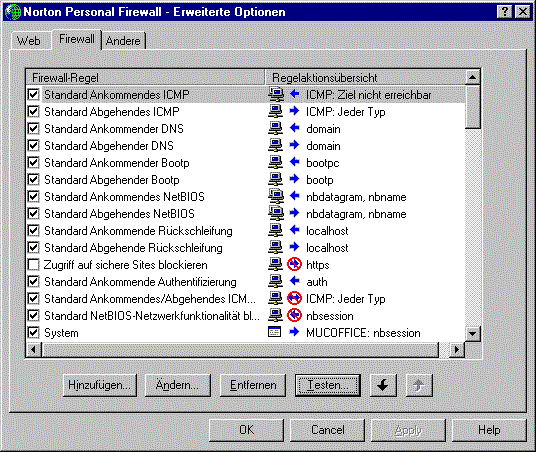Uncheck Standard Ankommendes ICMP rule
This screenshot has height=452, width=536.
click(34, 94)
